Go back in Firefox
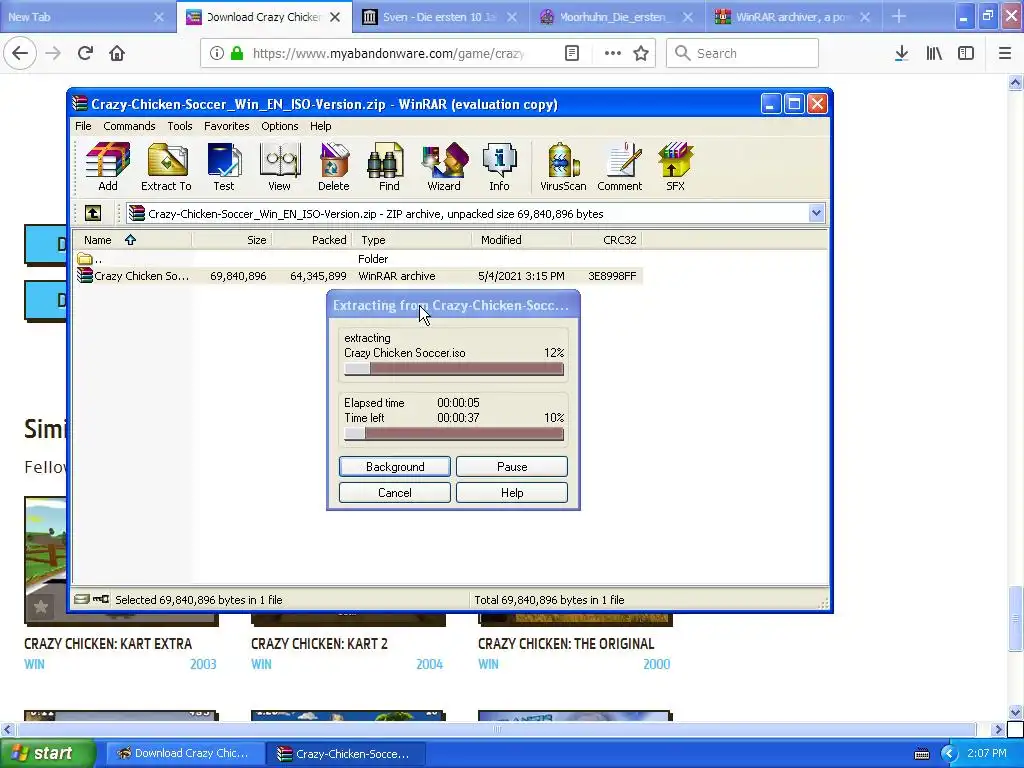Screen dimensions: 1024x768 click(20, 53)
